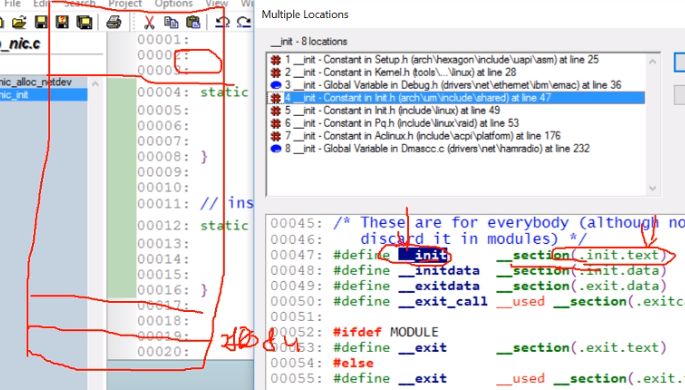Screen dimensions: 685x390
Task: Click #ifdef MODULE line in preview
Action: coord(385,332)
